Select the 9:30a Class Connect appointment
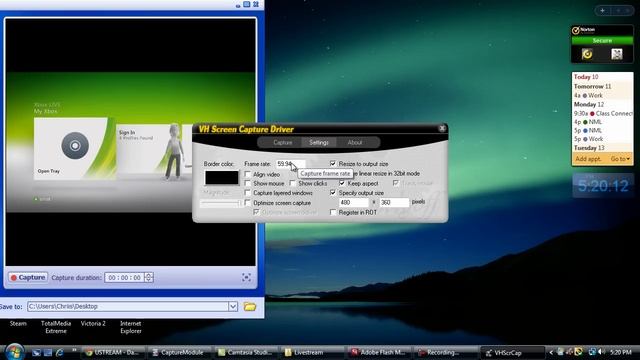This screenshot has height=360, width=640. click(x=603, y=113)
